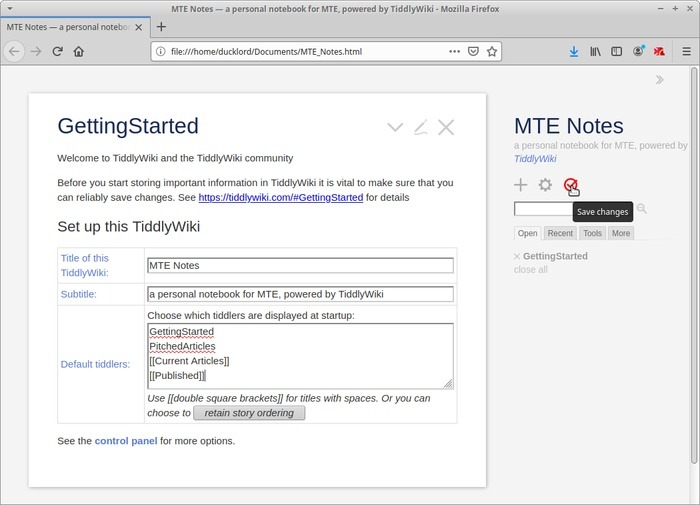The image size is (700, 505).
Task: Switch to the Open sidebar tab
Action: pos(527,233)
